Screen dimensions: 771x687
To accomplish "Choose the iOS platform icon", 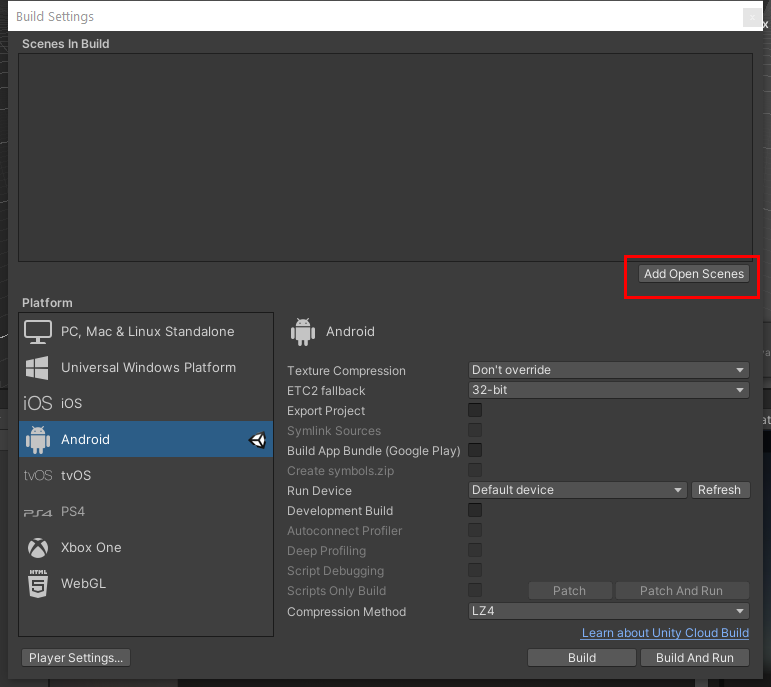I will tap(38, 404).
